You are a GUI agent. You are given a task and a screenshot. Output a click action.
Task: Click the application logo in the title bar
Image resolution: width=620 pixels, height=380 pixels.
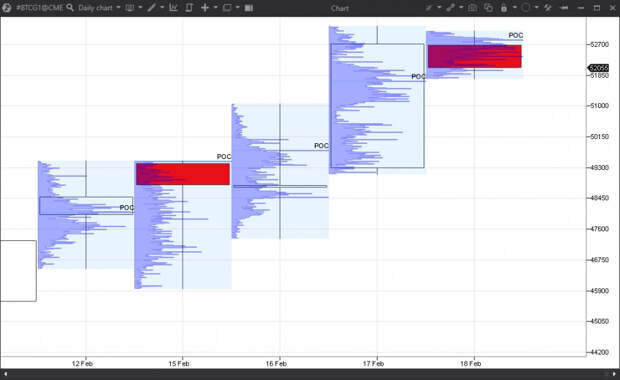click(6, 8)
